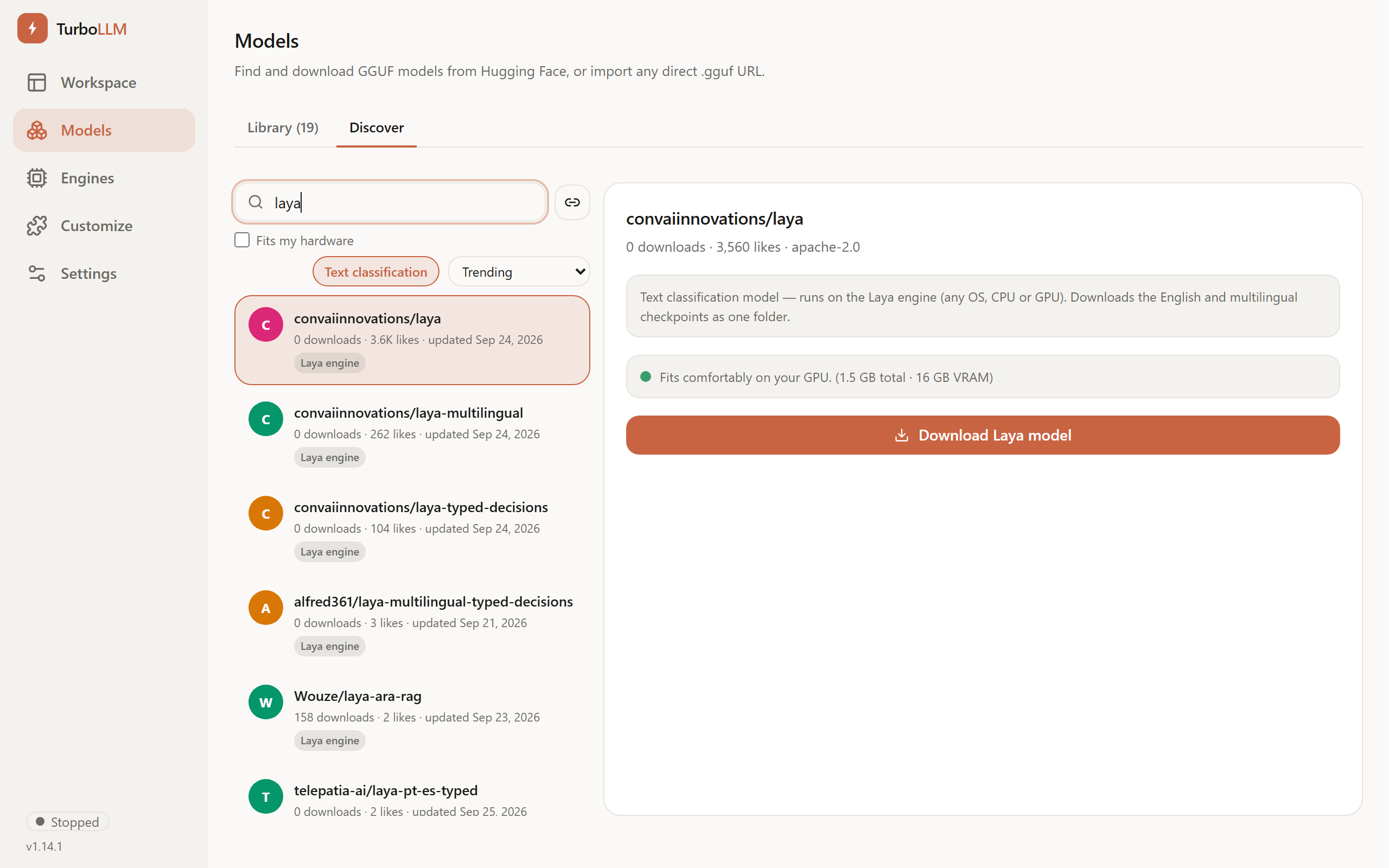Open Settings via the sliders icon
The image size is (1389, 868).
point(37,273)
